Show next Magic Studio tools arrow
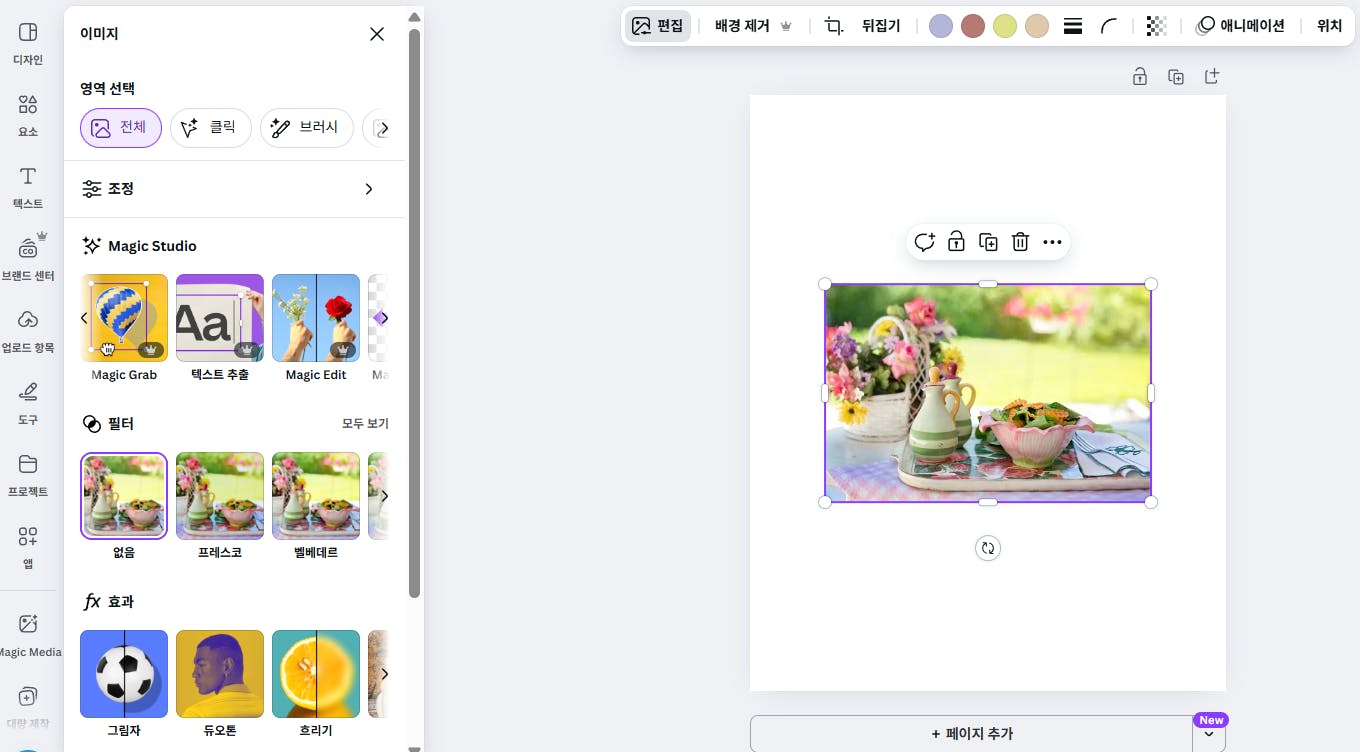1360x752 pixels. click(384, 318)
